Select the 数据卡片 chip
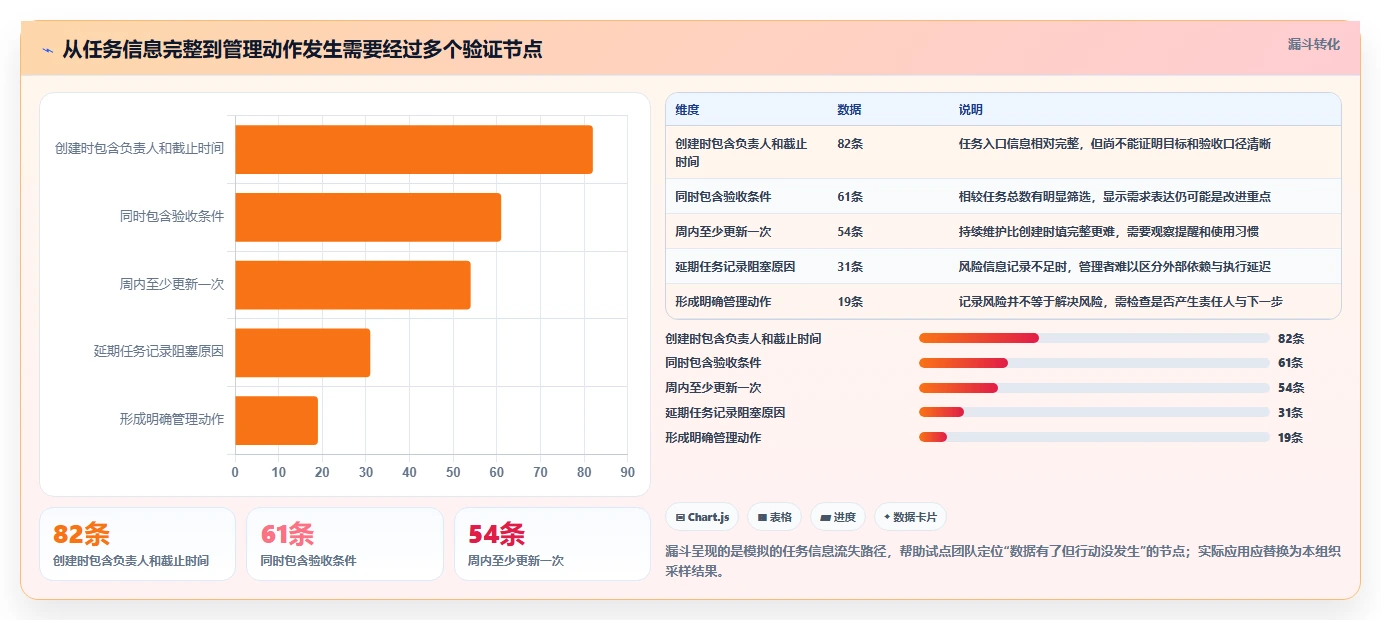The height and width of the screenshot is (620, 1381). point(910,517)
